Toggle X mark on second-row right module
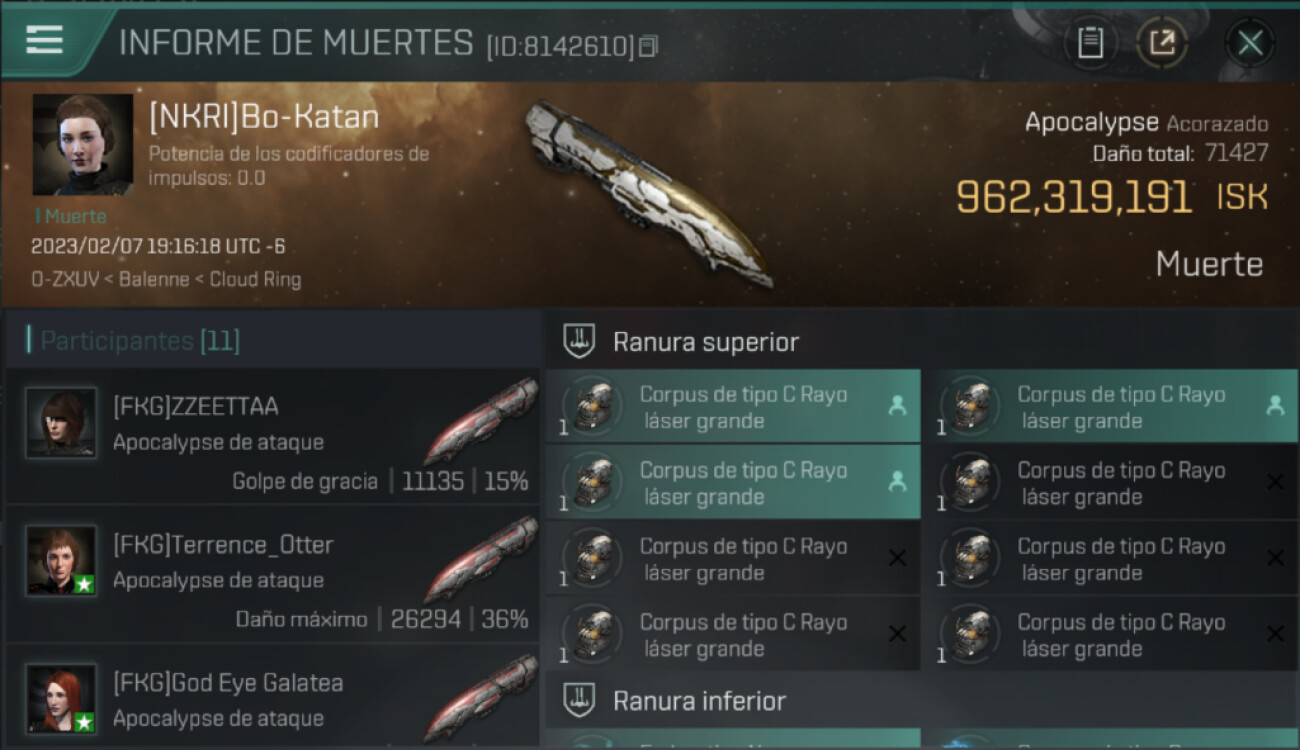The width and height of the screenshot is (1300, 750). click(x=1274, y=482)
